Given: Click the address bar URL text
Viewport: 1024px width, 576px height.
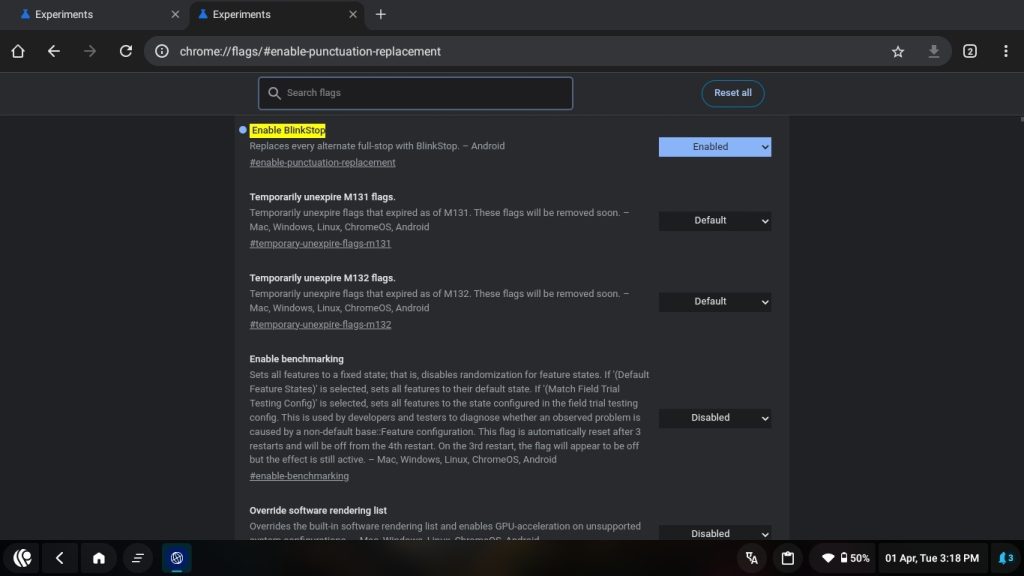Looking at the screenshot, I should coord(310,51).
